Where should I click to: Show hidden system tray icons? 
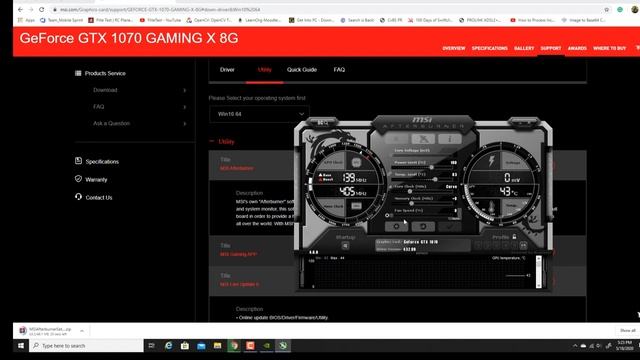pos(575,346)
